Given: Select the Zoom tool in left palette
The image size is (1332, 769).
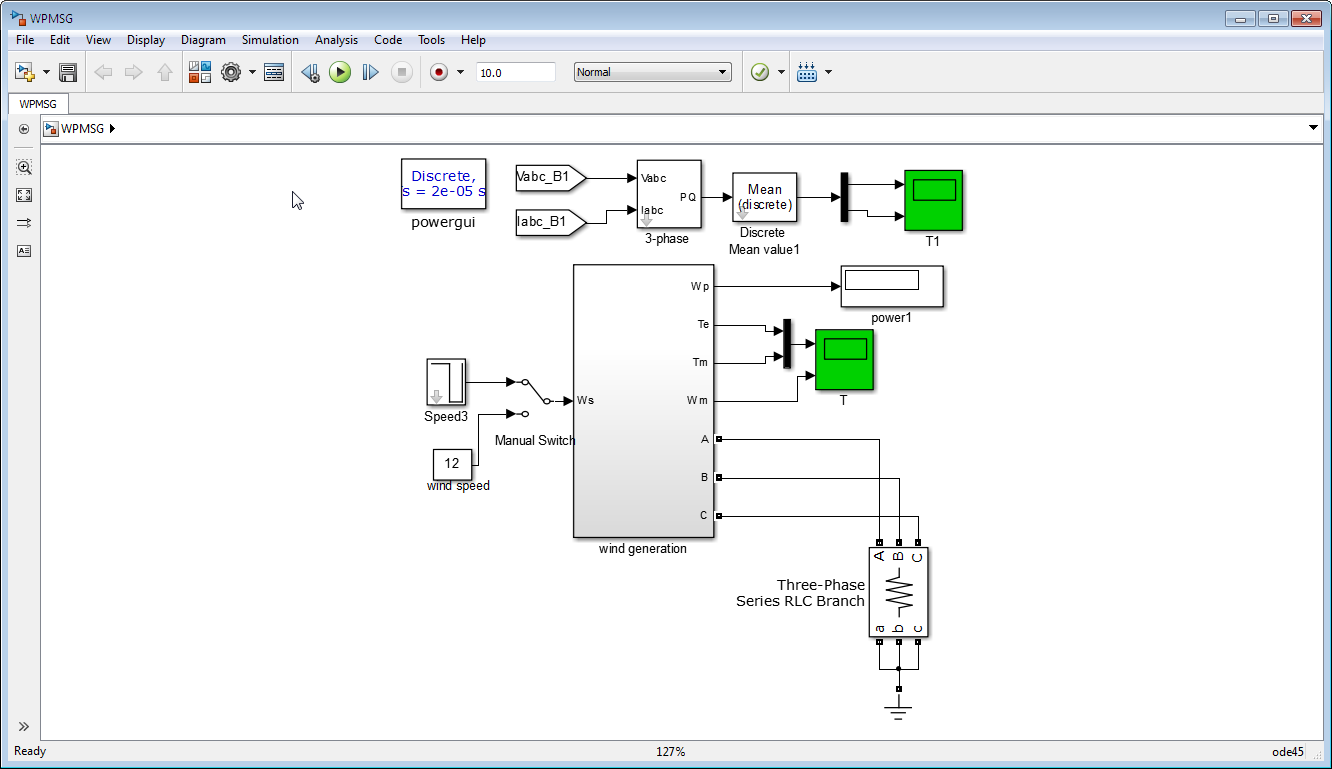Looking at the screenshot, I should point(24,167).
